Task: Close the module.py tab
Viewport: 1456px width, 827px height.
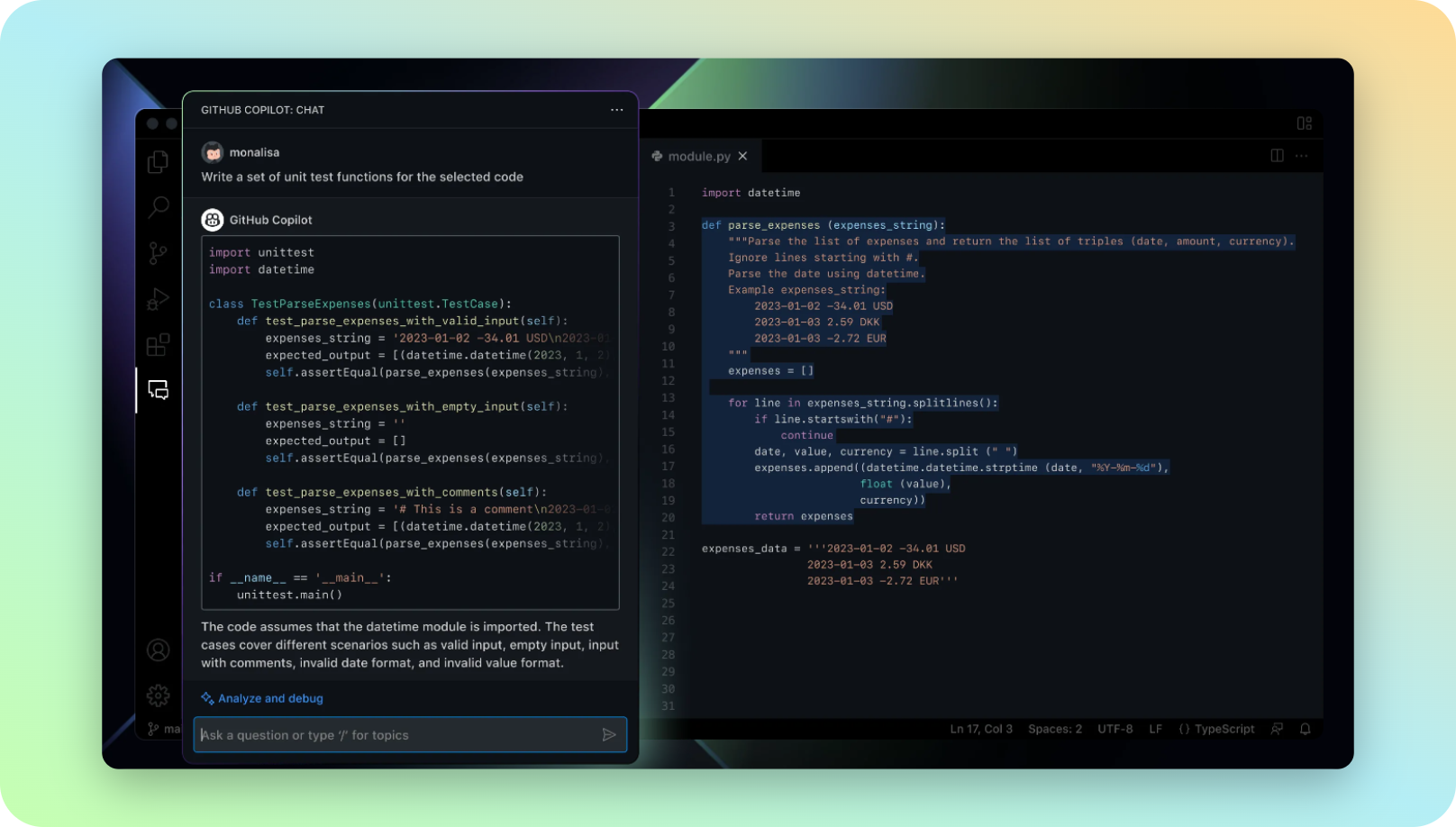Action: point(742,157)
